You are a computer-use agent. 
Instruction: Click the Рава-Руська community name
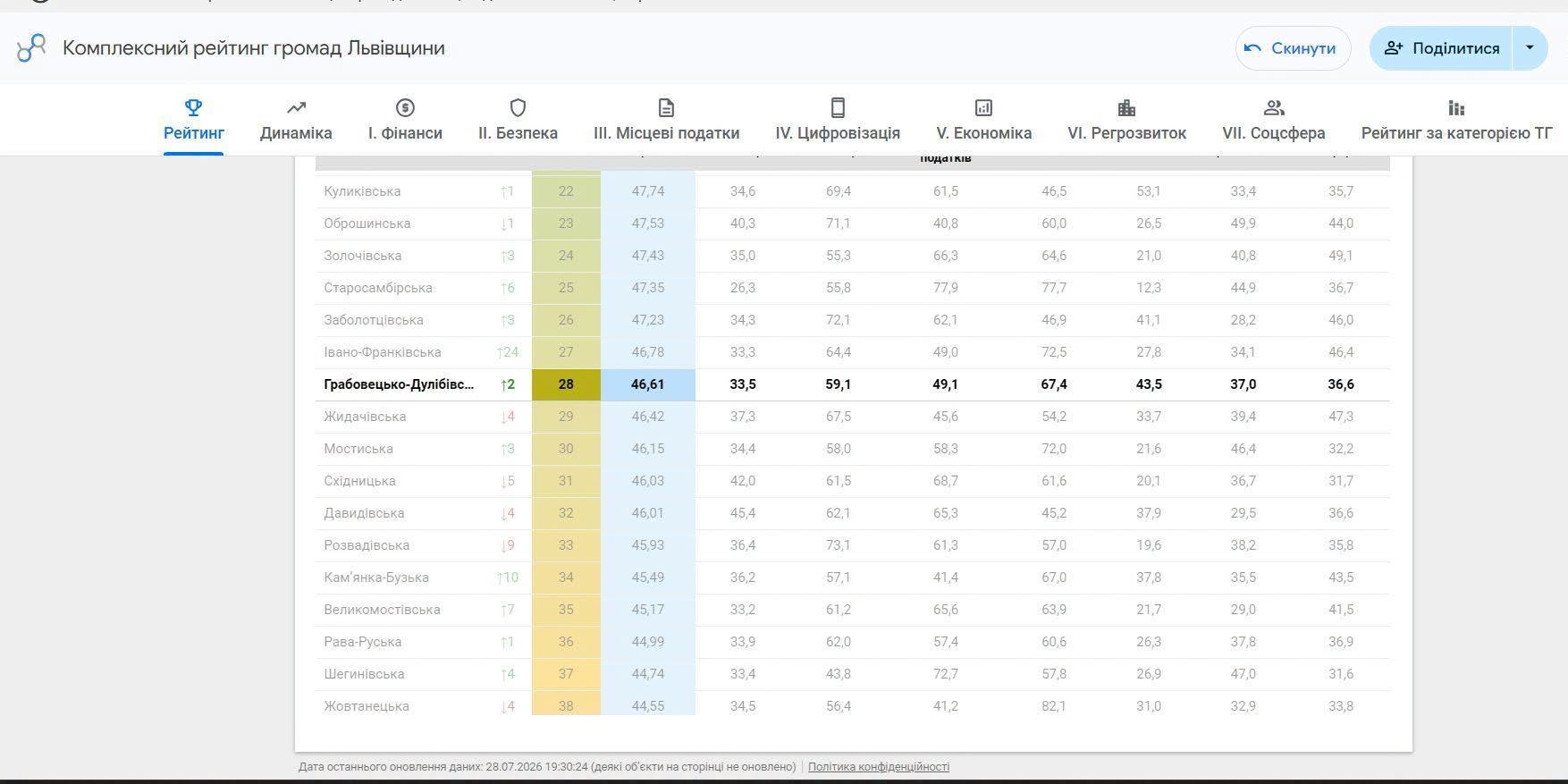pyautogui.click(x=363, y=642)
